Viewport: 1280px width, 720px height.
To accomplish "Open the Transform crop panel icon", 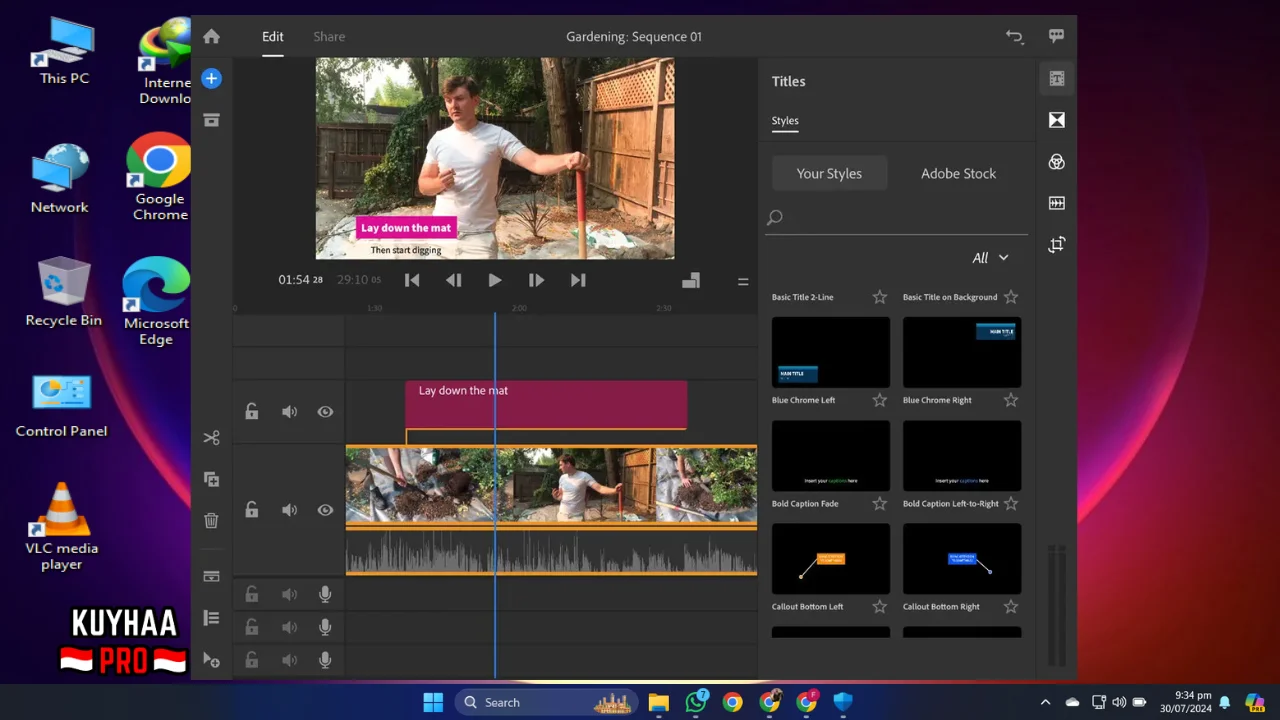I will (1056, 244).
